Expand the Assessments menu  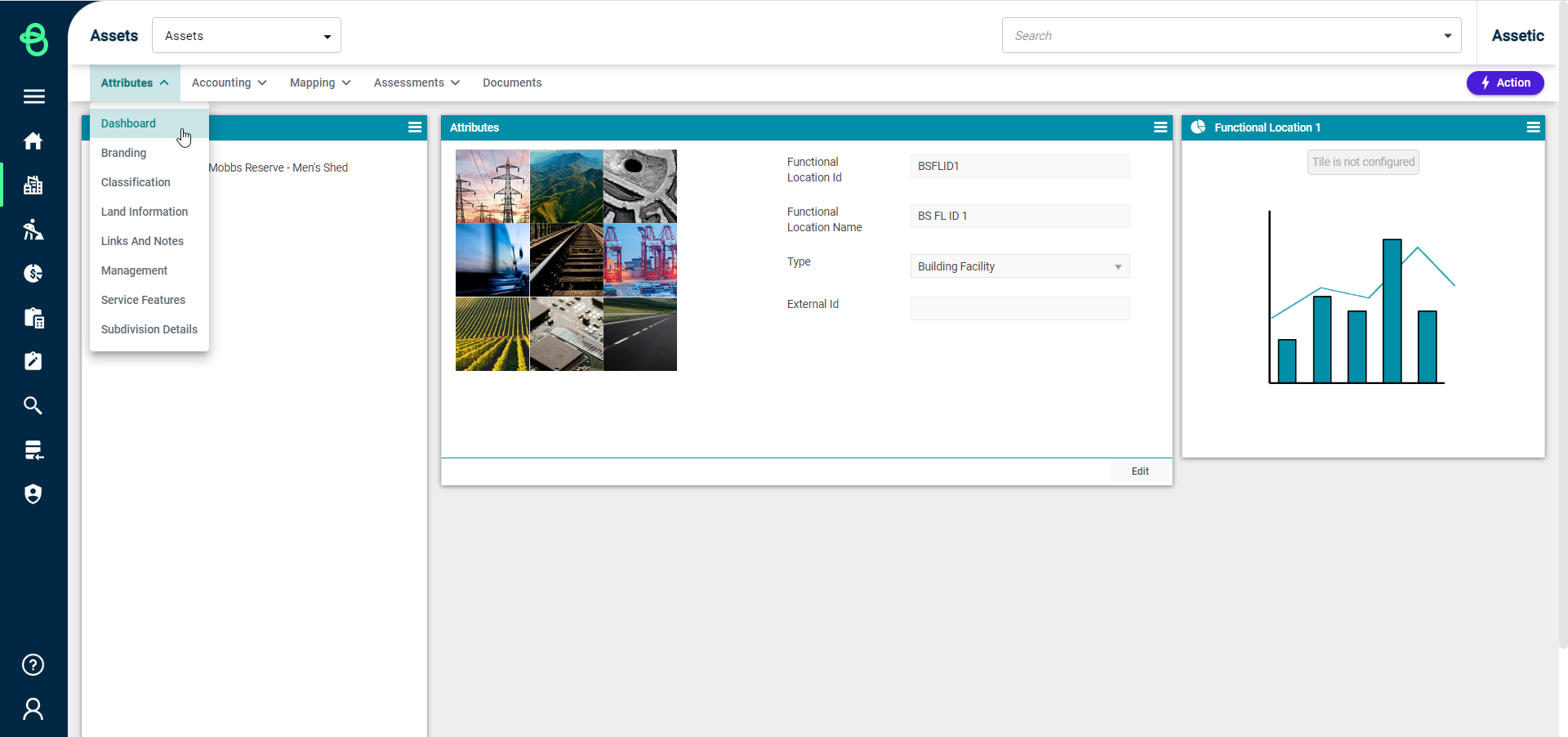coord(417,83)
